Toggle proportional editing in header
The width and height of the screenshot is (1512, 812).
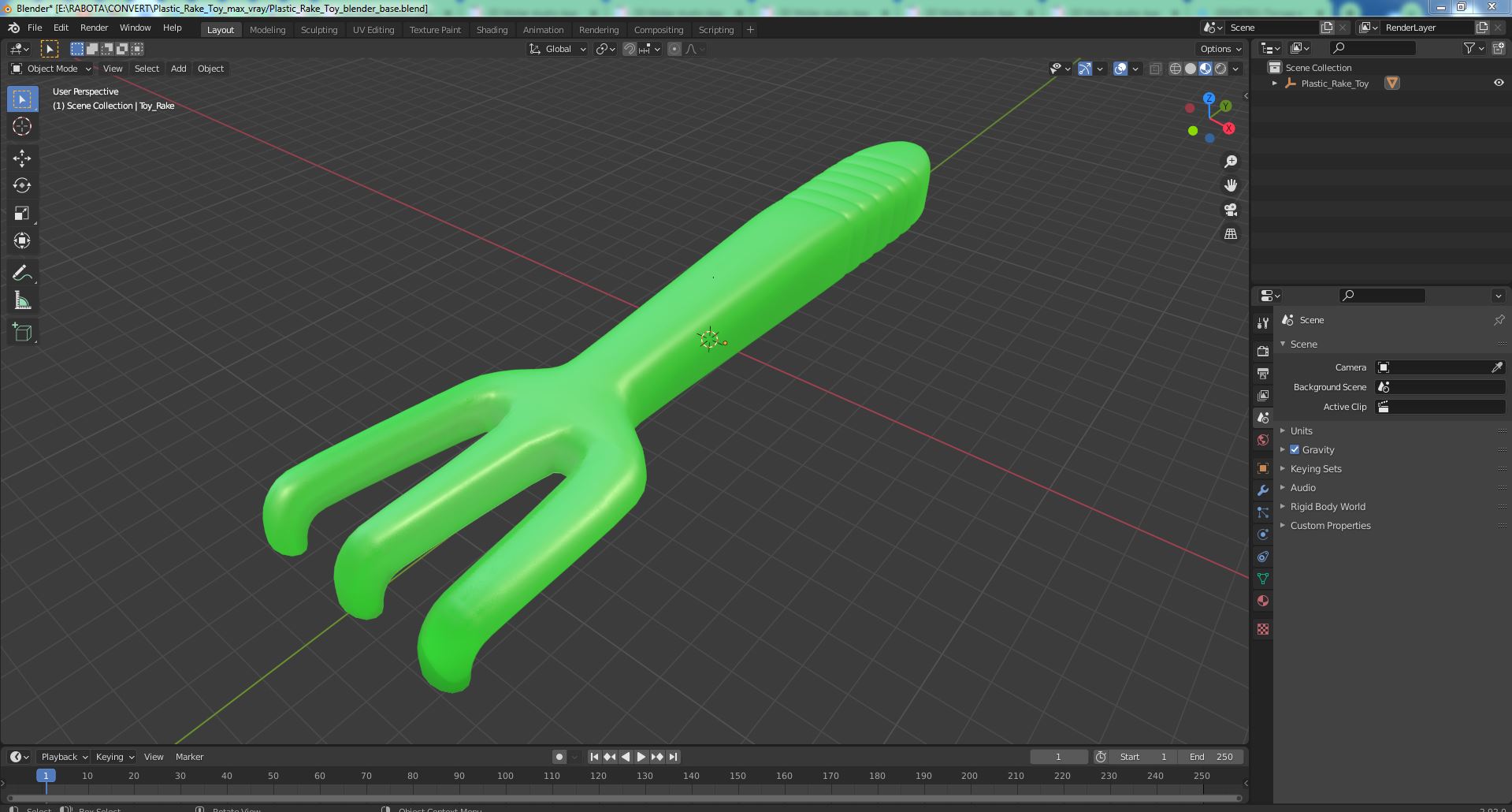coord(674,49)
